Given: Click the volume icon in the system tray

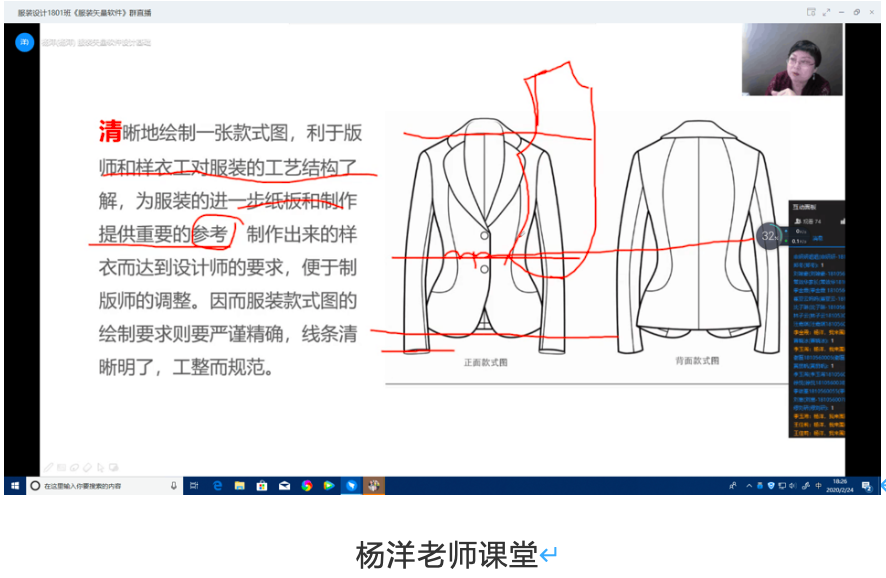Looking at the screenshot, I should 794,486.
